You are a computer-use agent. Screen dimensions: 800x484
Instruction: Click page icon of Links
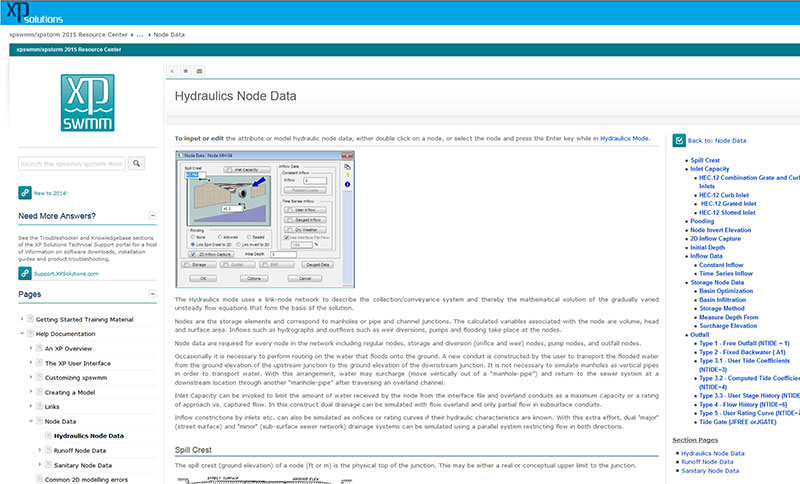tap(39, 406)
